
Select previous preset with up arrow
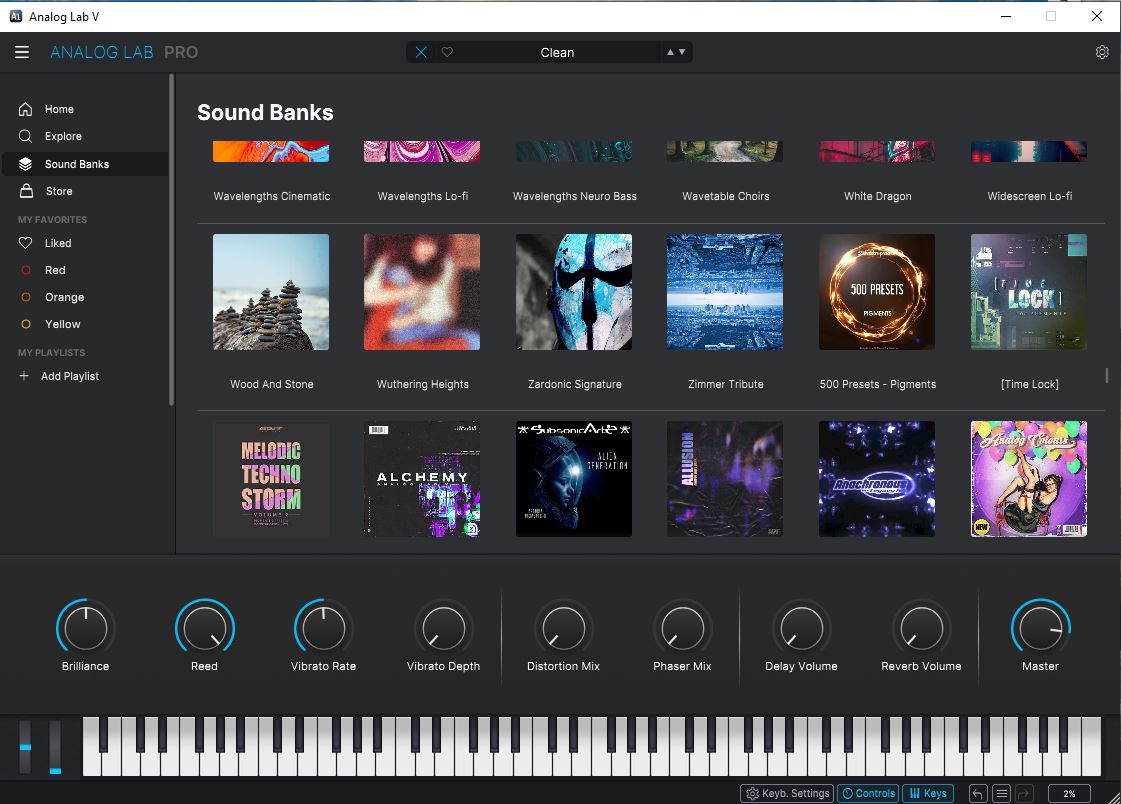point(670,52)
